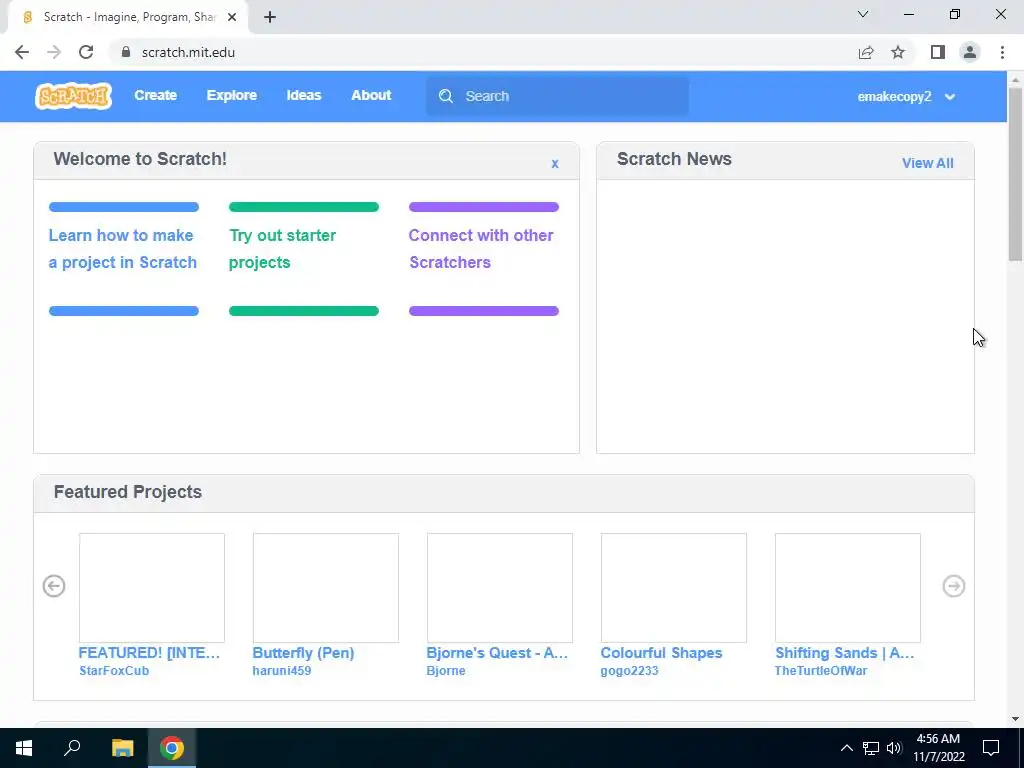This screenshot has height=768, width=1024.
Task: Click the volume speaker icon
Action: [894, 748]
